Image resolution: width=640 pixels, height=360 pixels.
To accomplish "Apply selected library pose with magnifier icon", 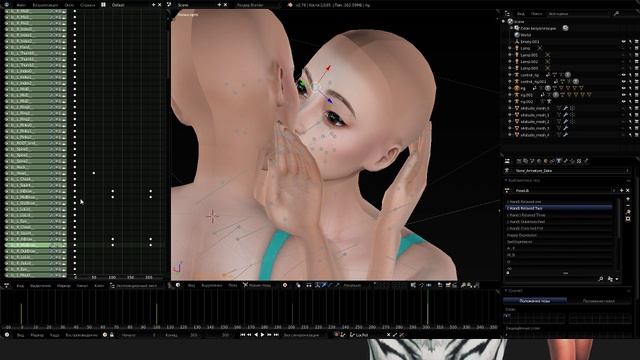I will pos(628,212).
